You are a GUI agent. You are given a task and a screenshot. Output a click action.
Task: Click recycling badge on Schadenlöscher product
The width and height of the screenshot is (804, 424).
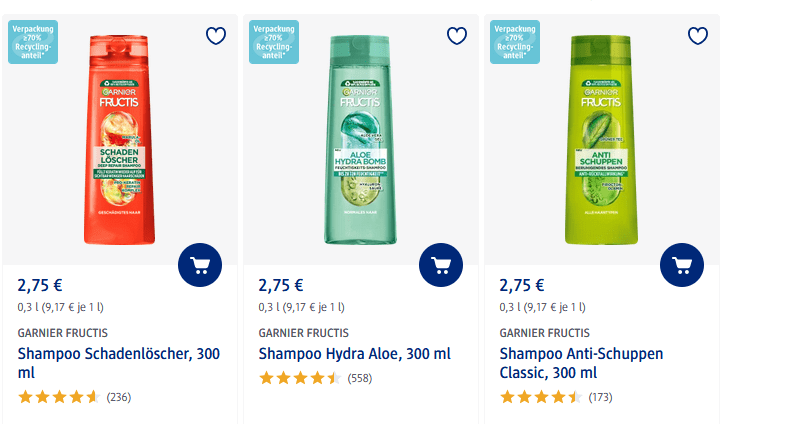(x=33, y=41)
